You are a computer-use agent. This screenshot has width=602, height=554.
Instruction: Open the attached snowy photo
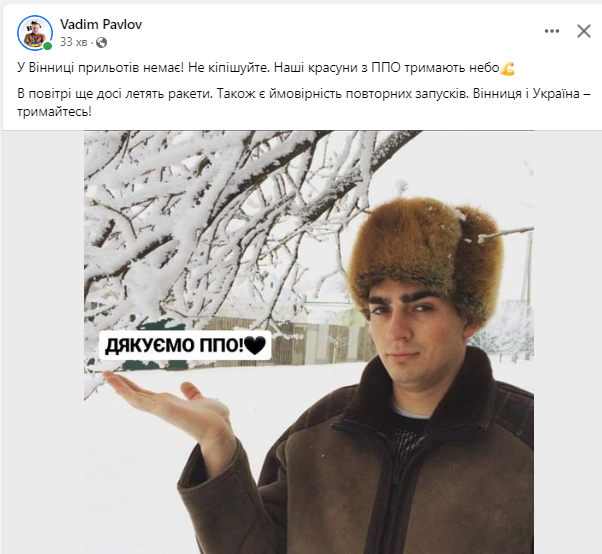tap(309, 342)
